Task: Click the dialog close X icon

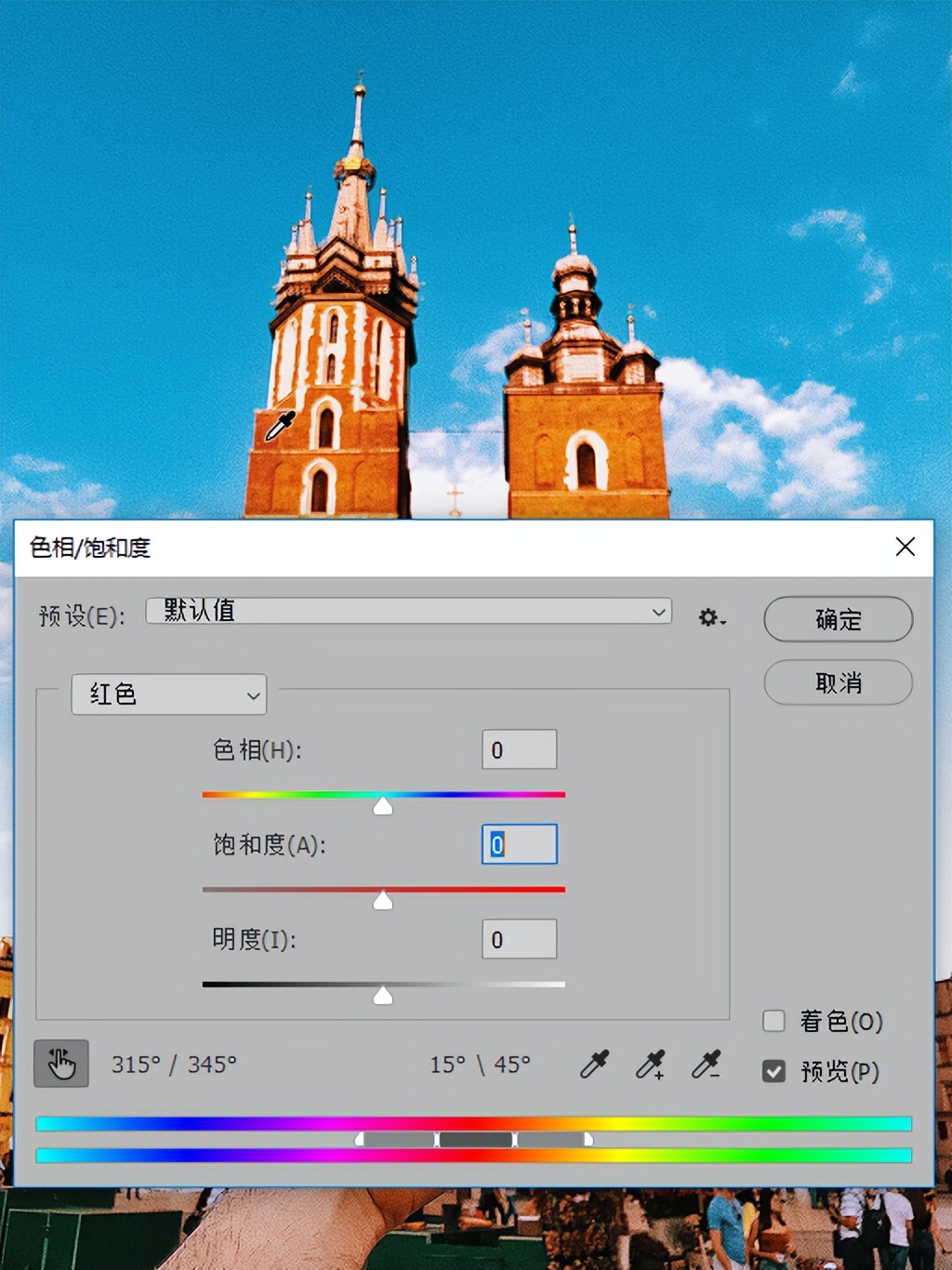Action: (905, 548)
